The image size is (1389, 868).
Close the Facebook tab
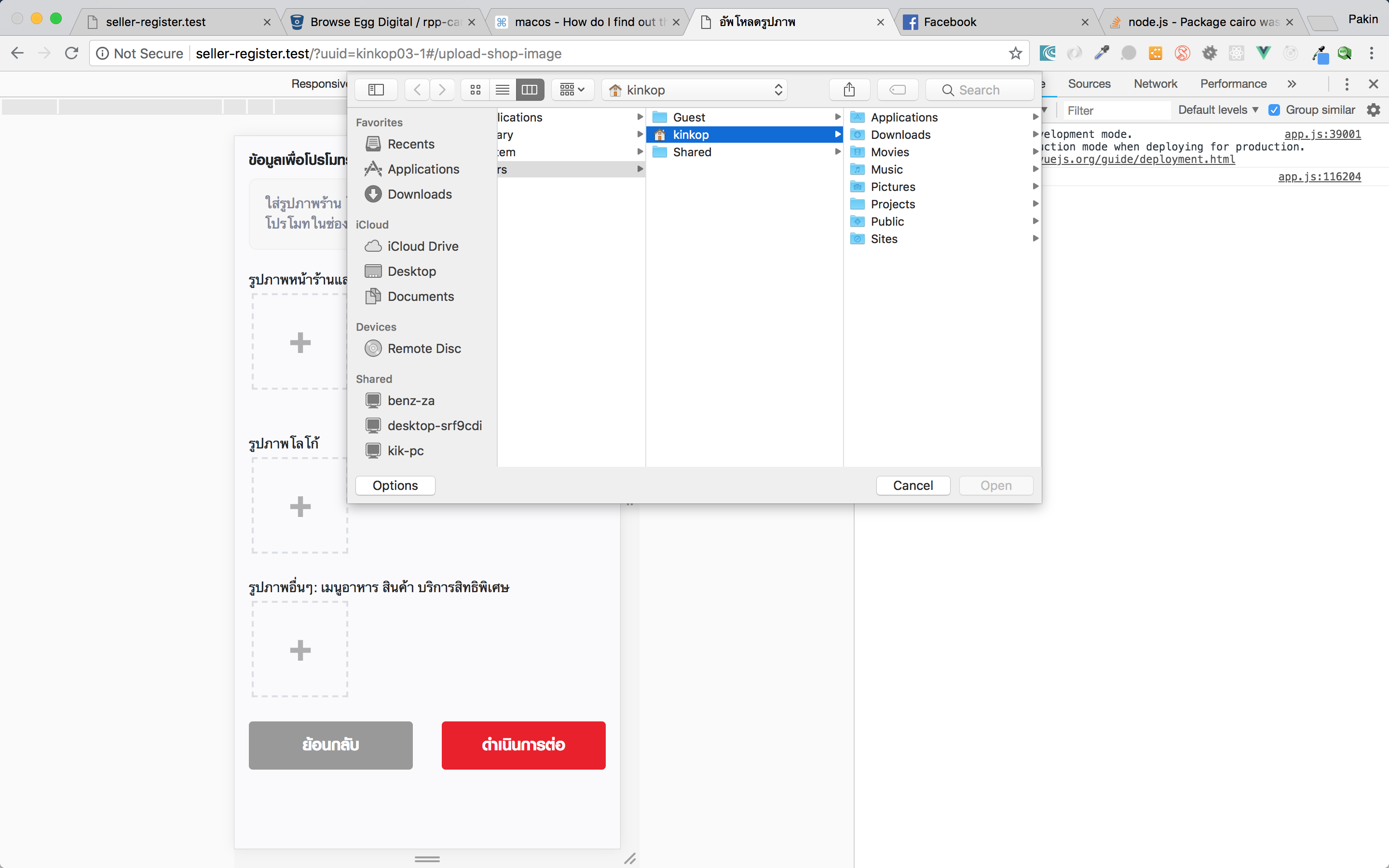1085,22
